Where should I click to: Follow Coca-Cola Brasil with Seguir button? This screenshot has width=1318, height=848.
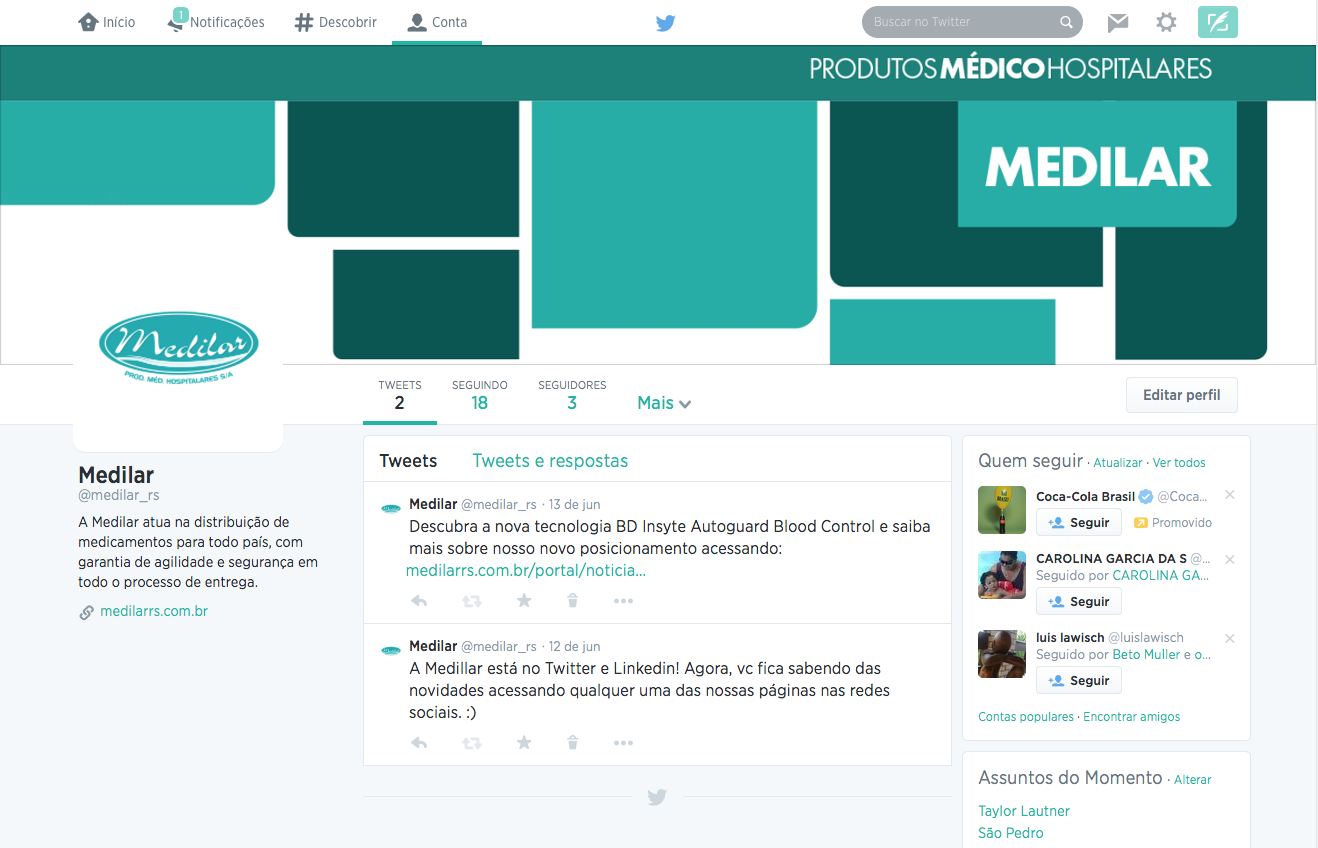pos(1079,522)
